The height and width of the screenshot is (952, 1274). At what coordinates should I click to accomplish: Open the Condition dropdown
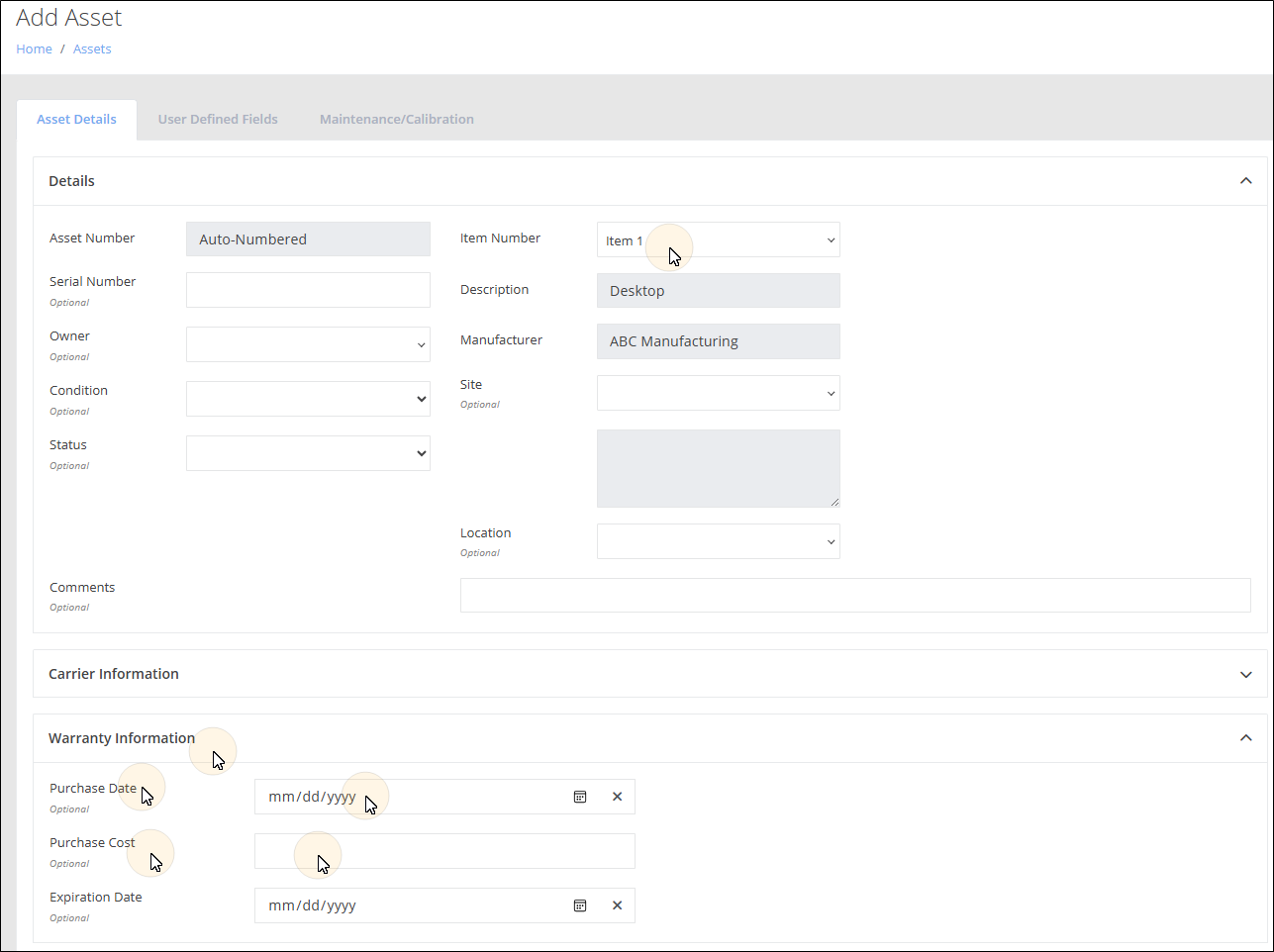308,399
